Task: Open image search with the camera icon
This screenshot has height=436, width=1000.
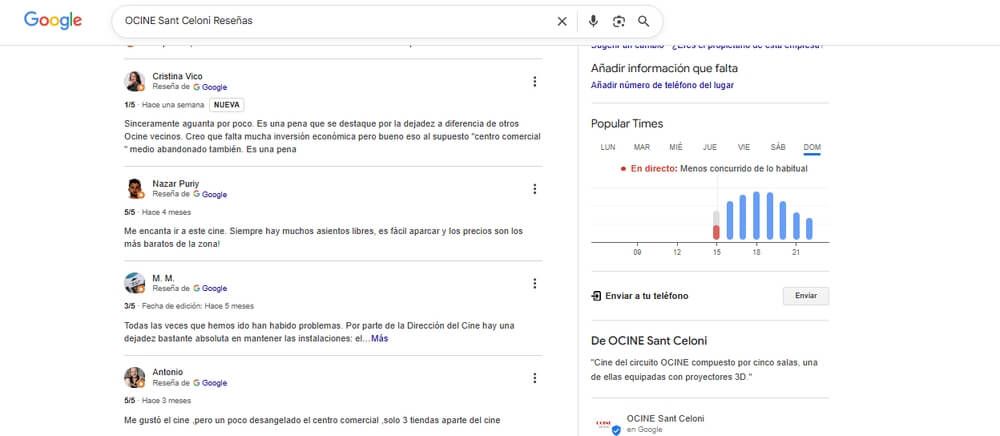Action: (x=619, y=22)
